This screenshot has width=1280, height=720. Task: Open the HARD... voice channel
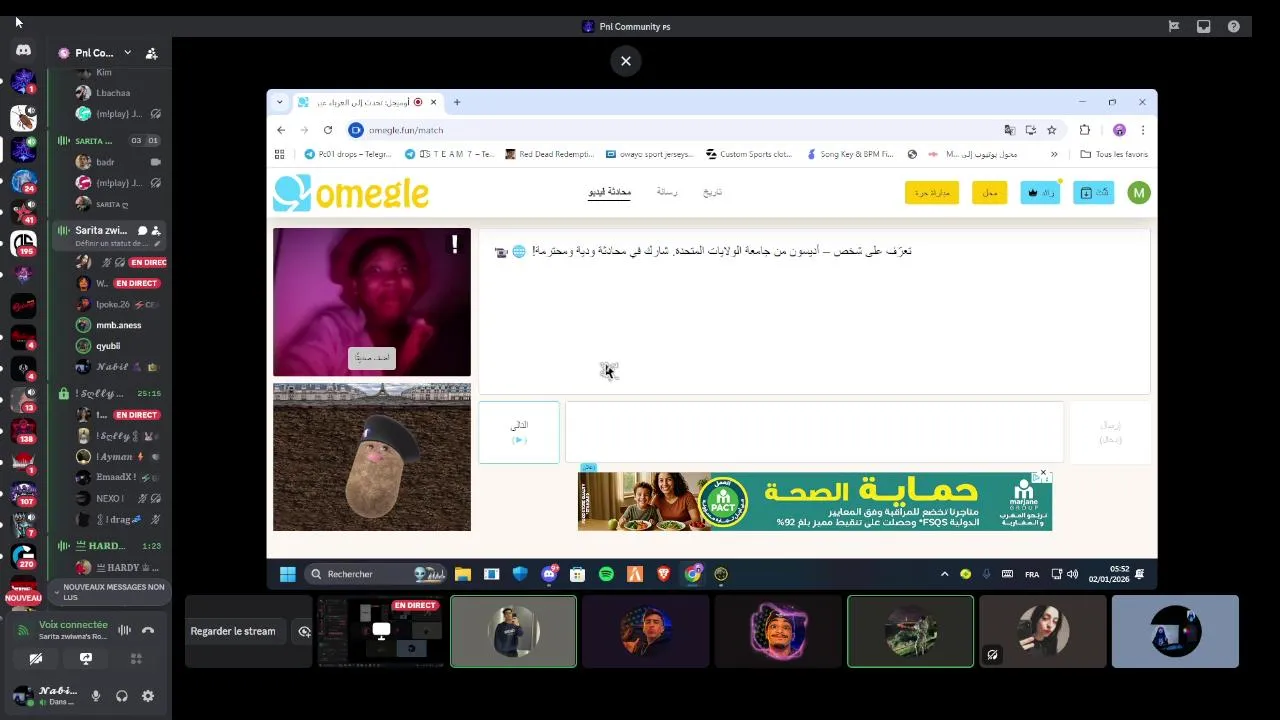coord(108,546)
